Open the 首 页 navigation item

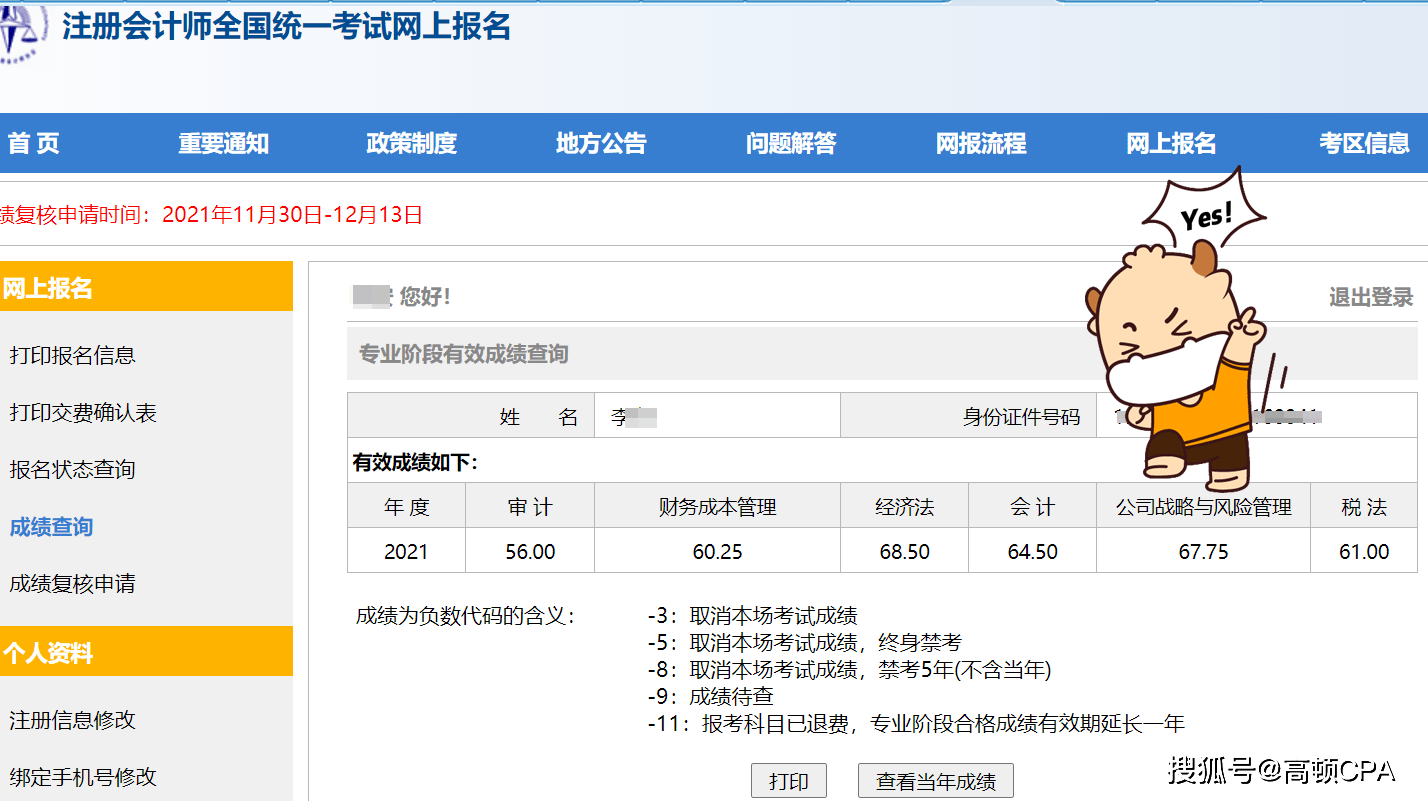pos(33,144)
